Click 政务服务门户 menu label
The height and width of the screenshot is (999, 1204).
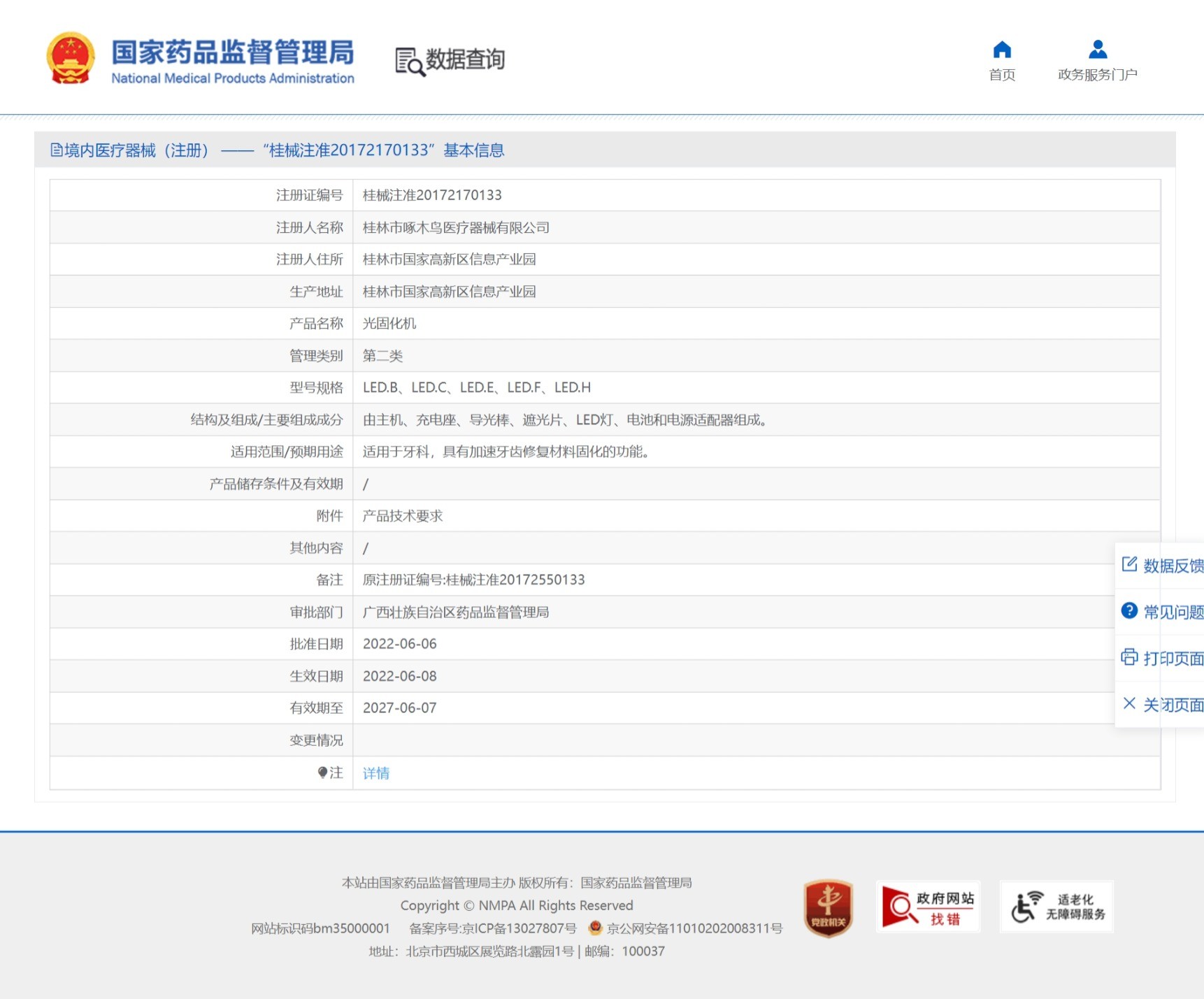pos(1098,75)
